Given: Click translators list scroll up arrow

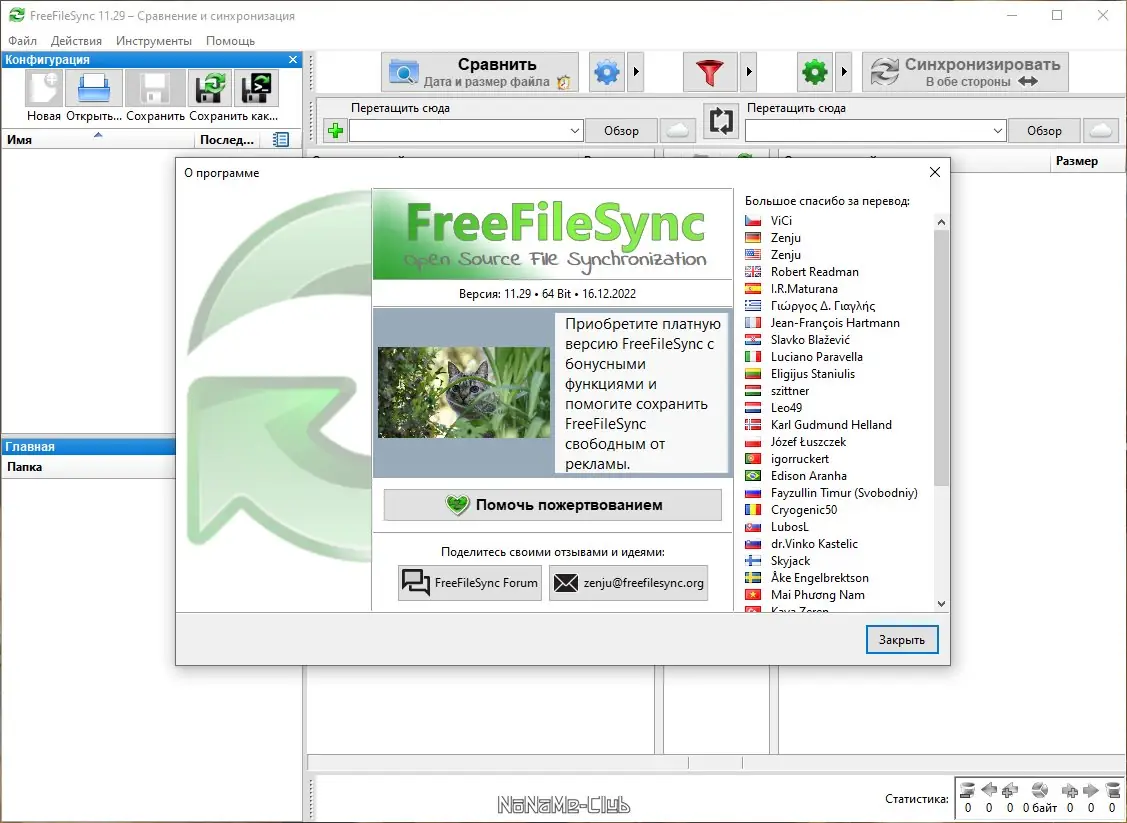Looking at the screenshot, I should point(941,222).
